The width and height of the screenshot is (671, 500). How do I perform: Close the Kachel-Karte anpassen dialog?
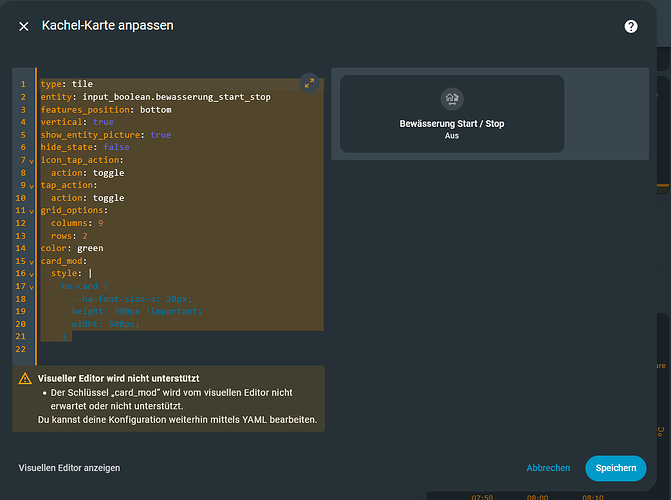coord(24,26)
